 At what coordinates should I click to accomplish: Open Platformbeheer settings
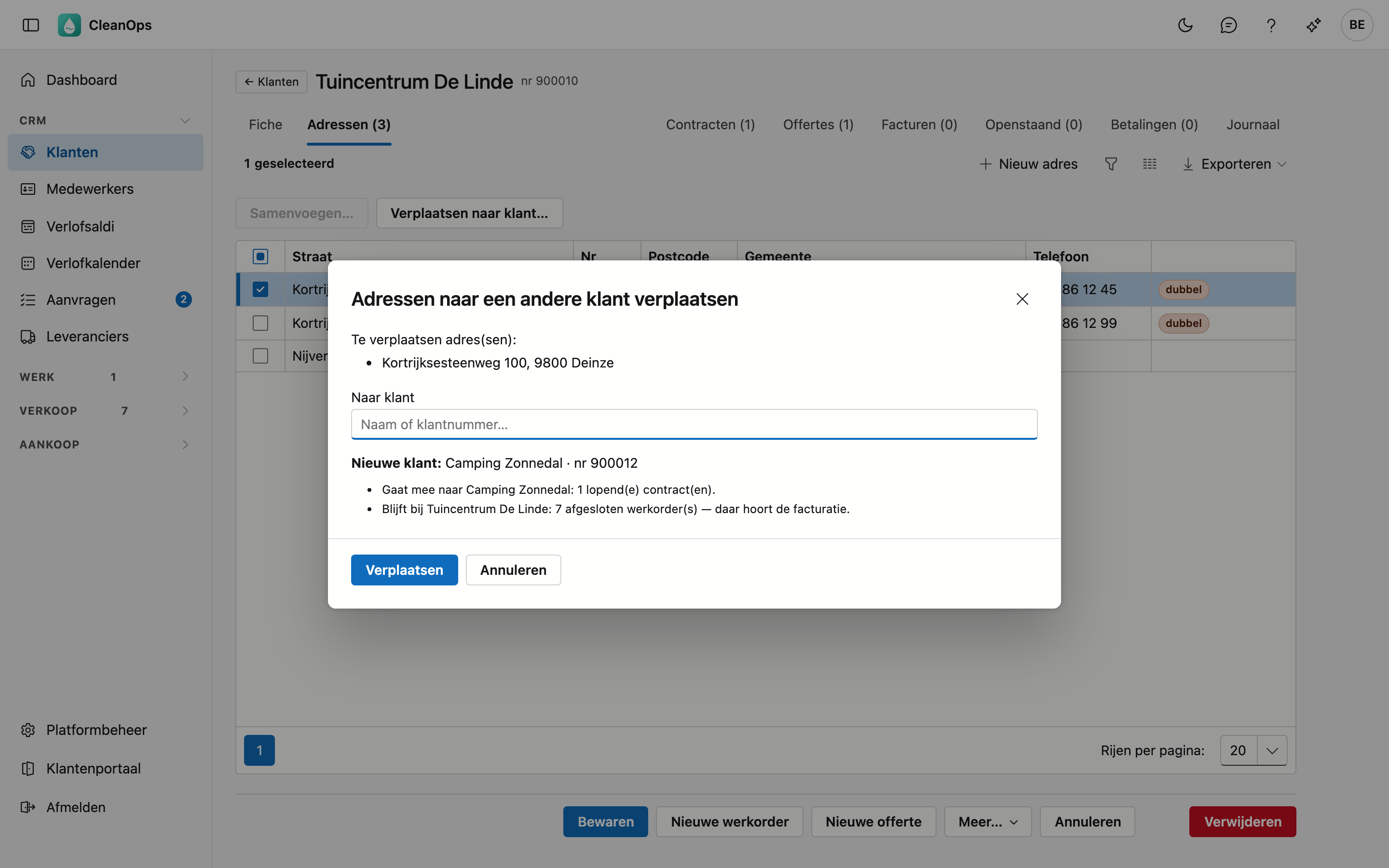106,730
